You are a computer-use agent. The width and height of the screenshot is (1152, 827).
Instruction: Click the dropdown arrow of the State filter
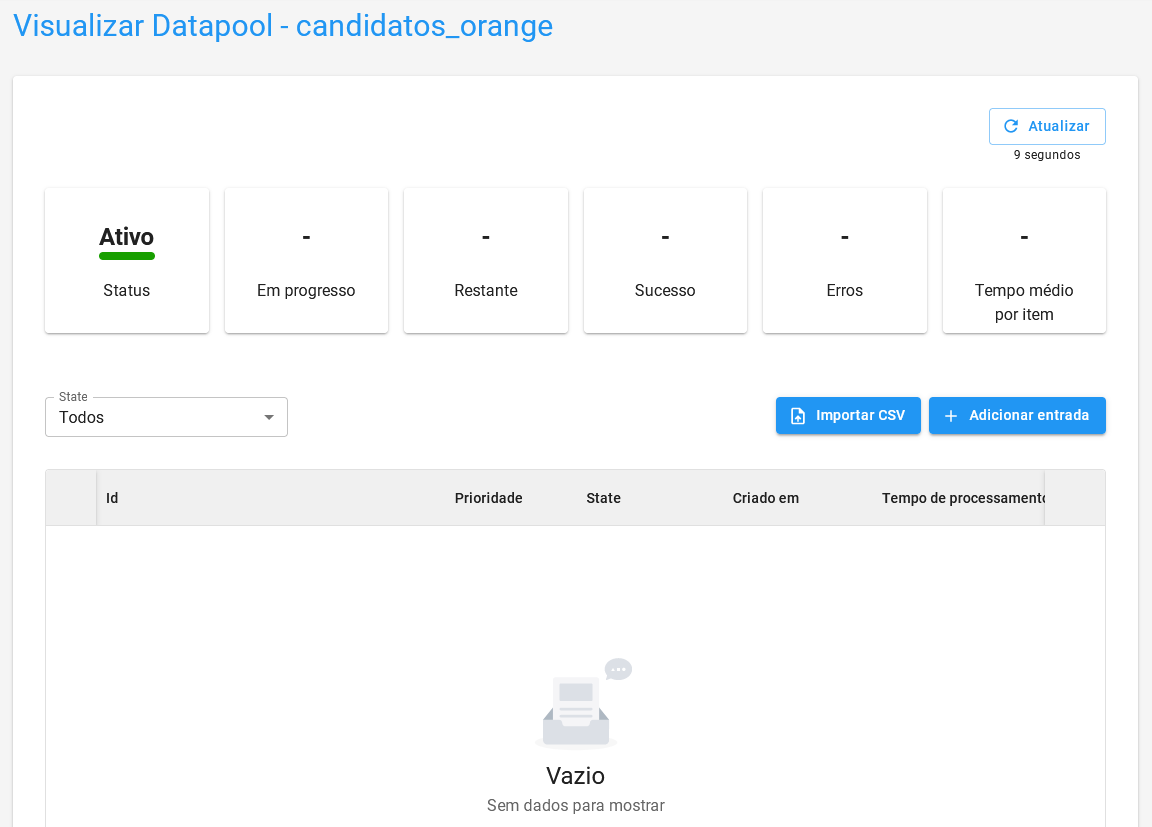(268, 417)
